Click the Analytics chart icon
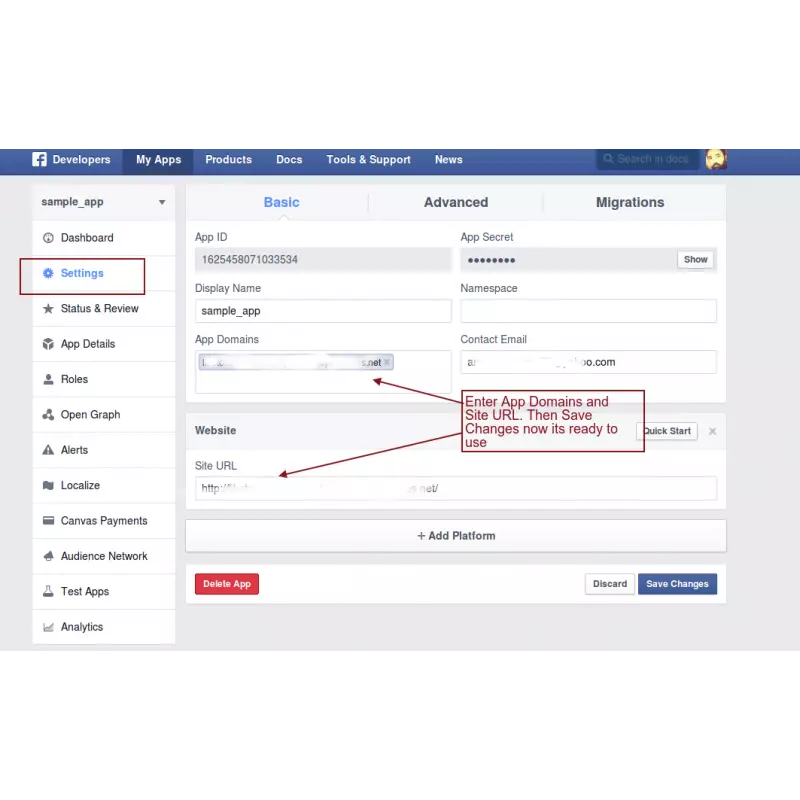Screen dimensions: 800x800 coord(48,627)
